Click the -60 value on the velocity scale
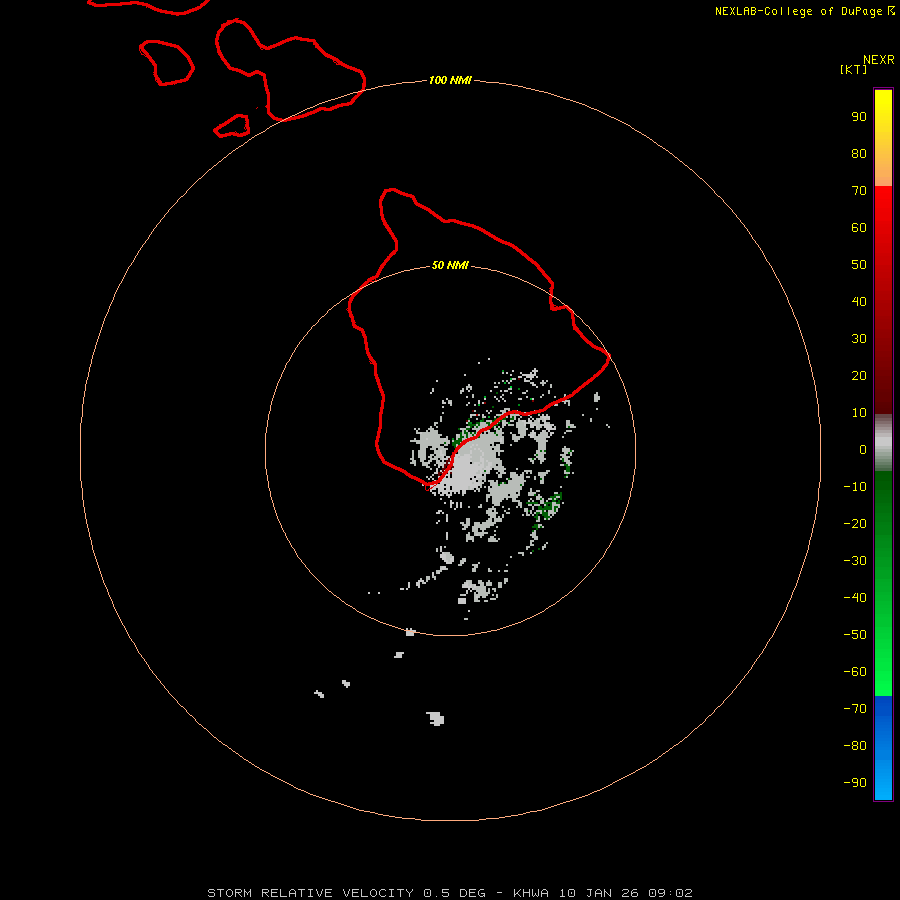 tap(855, 672)
